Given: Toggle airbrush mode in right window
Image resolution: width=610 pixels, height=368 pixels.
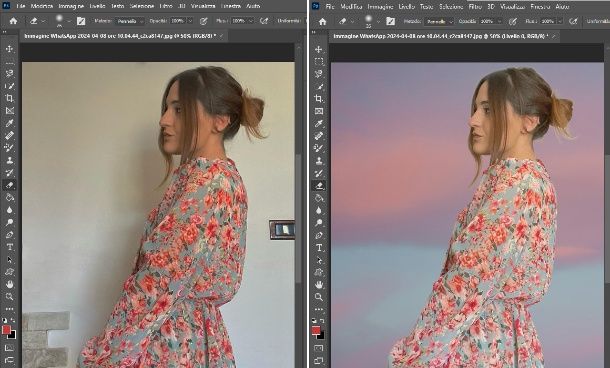Looking at the screenshot, I should [x=573, y=21].
